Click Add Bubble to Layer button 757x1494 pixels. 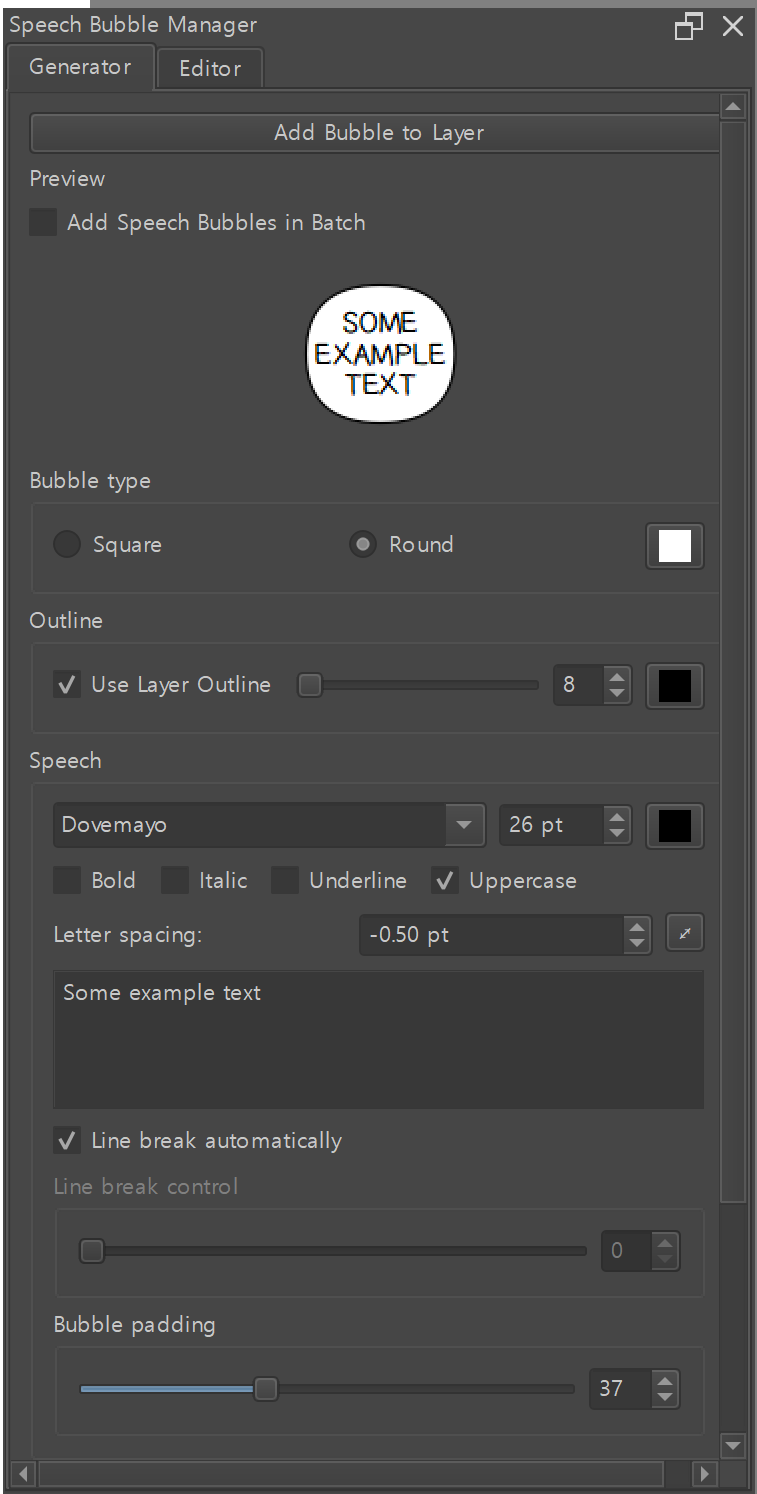point(378,133)
